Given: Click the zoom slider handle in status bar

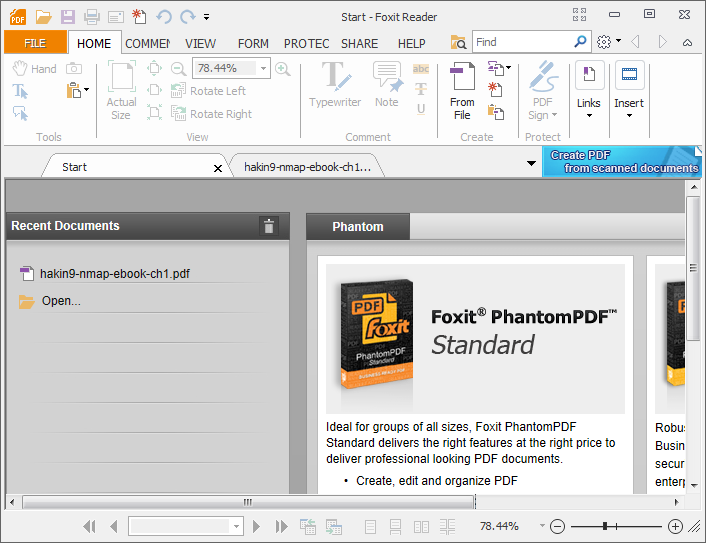Looking at the screenshot, I should pos(605,526).
